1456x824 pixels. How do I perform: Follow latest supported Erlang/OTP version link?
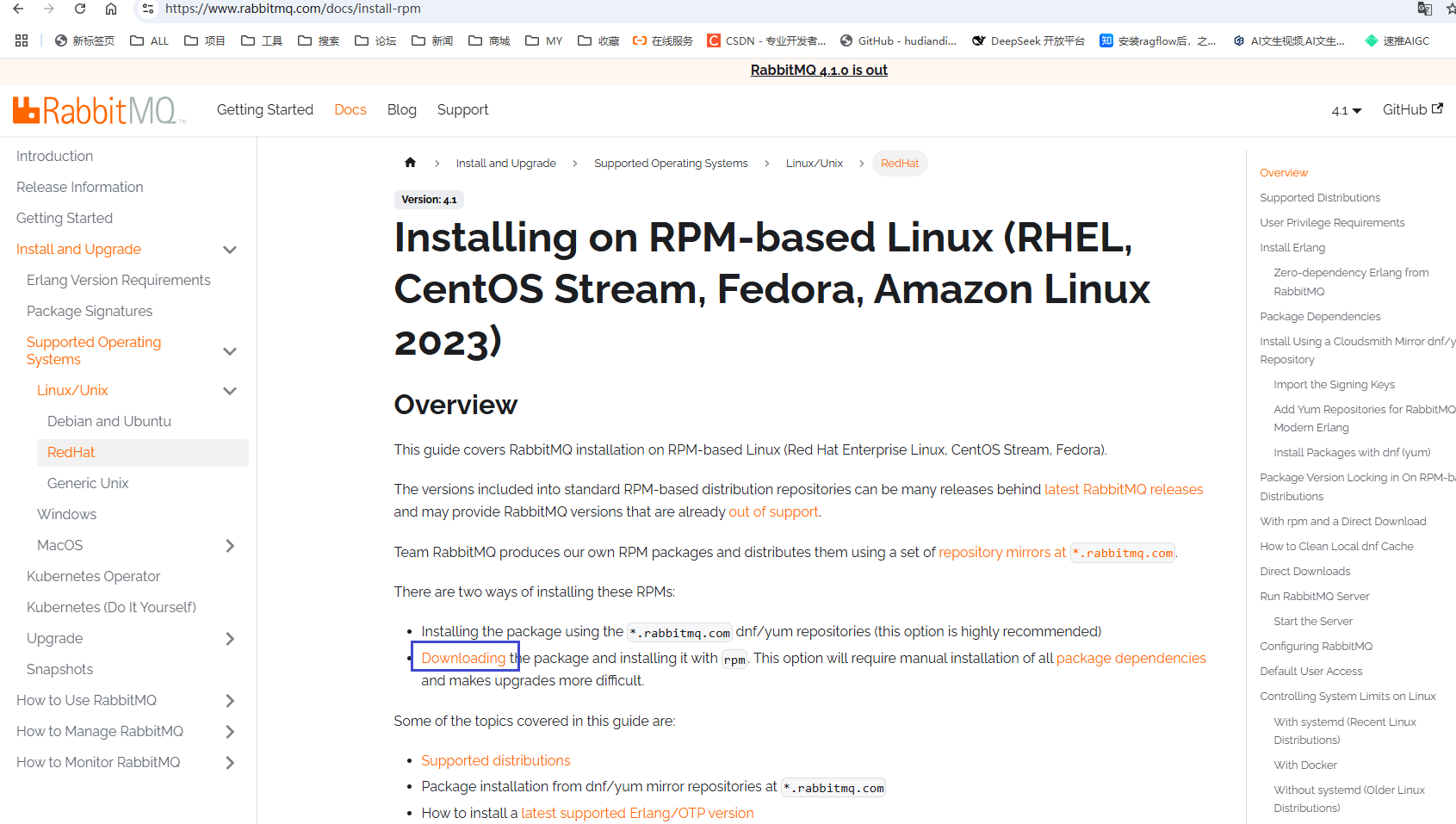coord(637,813)
